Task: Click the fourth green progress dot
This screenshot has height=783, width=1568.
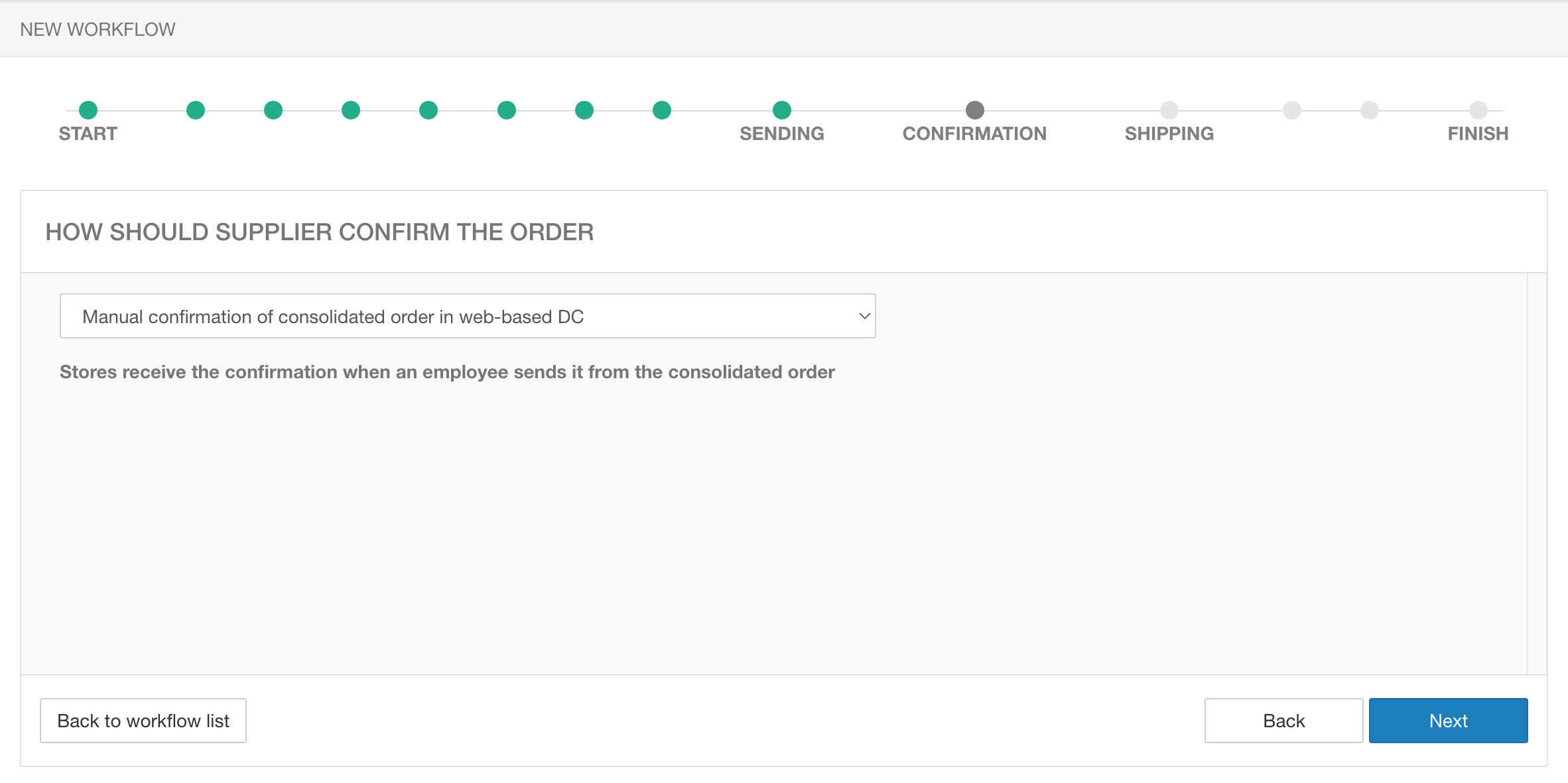Action: (351, 110)
